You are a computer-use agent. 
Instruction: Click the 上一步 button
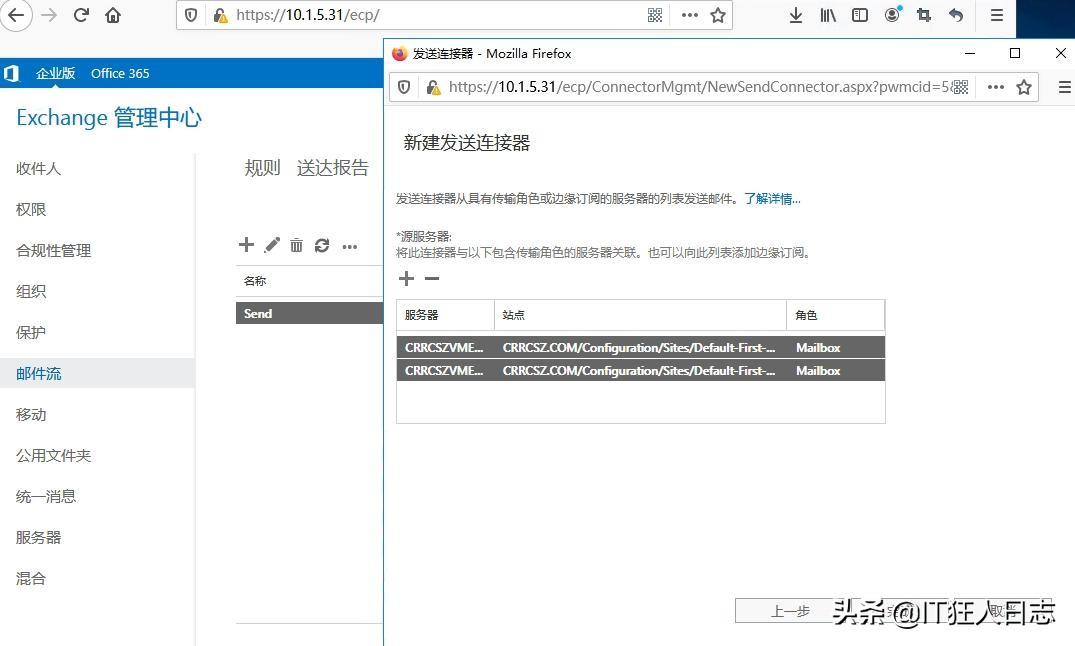coord(791,611)
